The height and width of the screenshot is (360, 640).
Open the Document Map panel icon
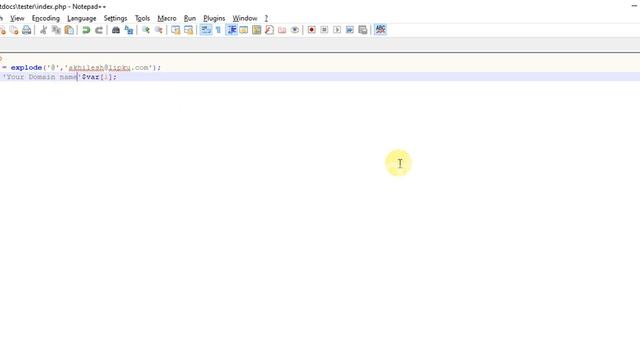[256, 30]
